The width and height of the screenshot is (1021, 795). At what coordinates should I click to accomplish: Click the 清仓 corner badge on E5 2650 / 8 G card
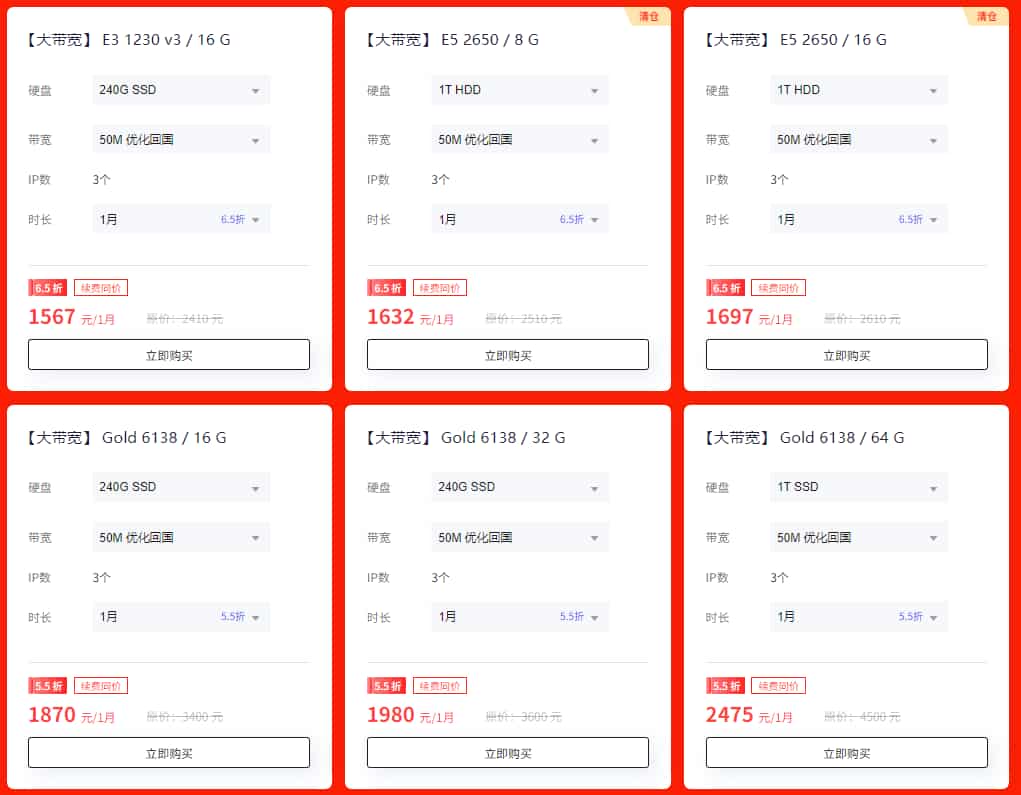[x=649, y=16]
